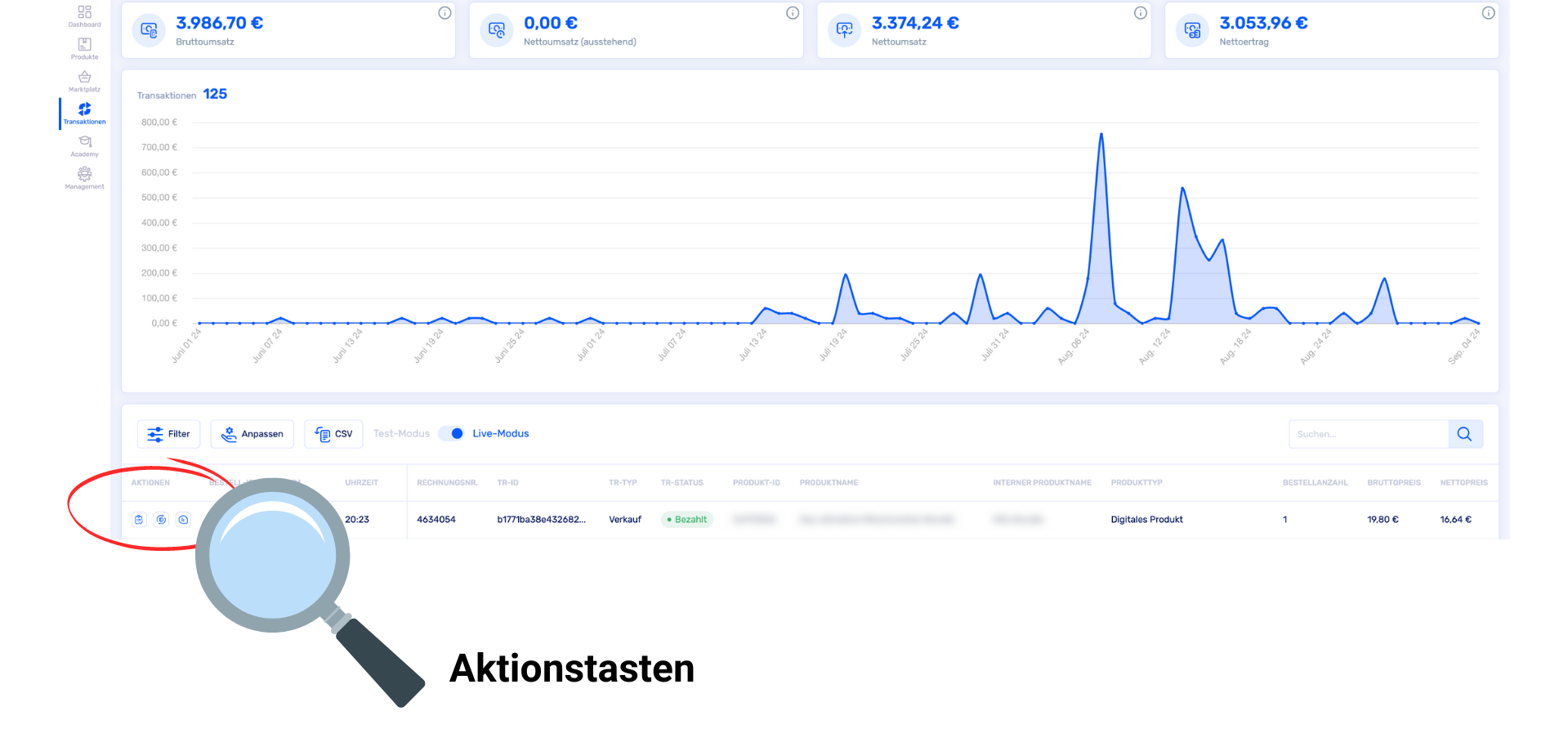This screenshot has height=756, width=1568.
Task: Click the third action icon in row
Action: pos(184,520)
